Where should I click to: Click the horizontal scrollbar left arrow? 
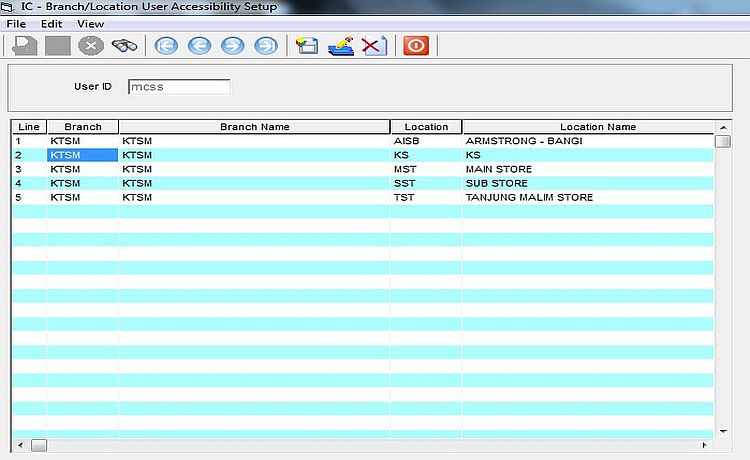click(19, 443)
